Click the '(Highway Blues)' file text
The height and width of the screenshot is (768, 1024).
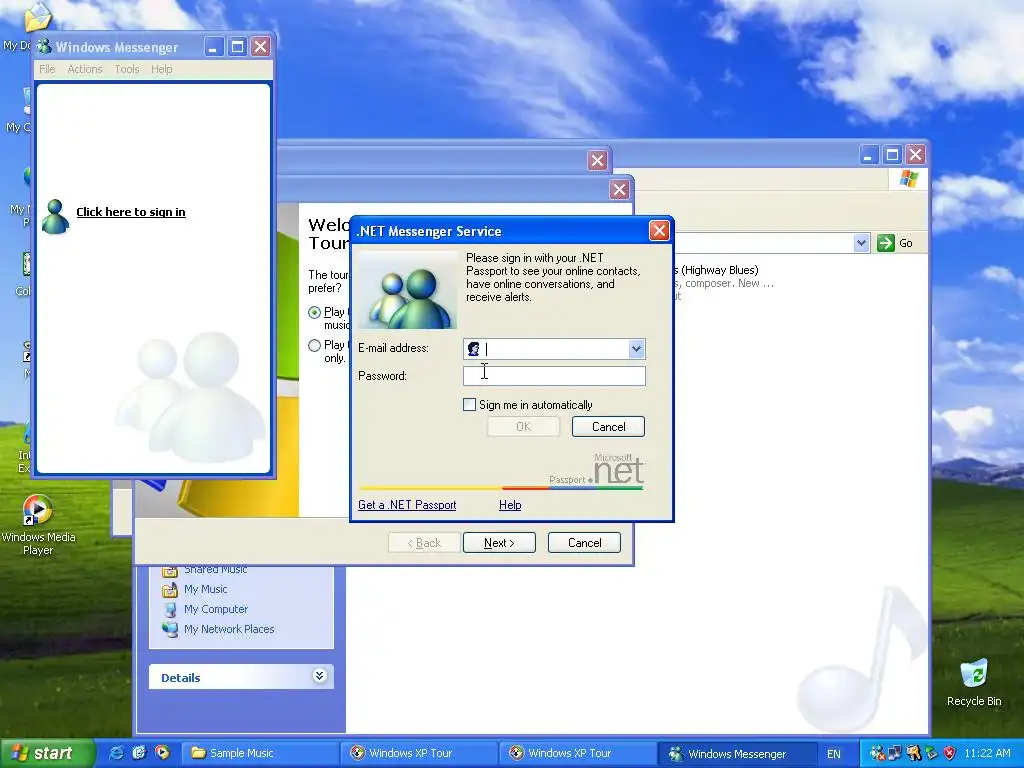click(x=720, y=270)
